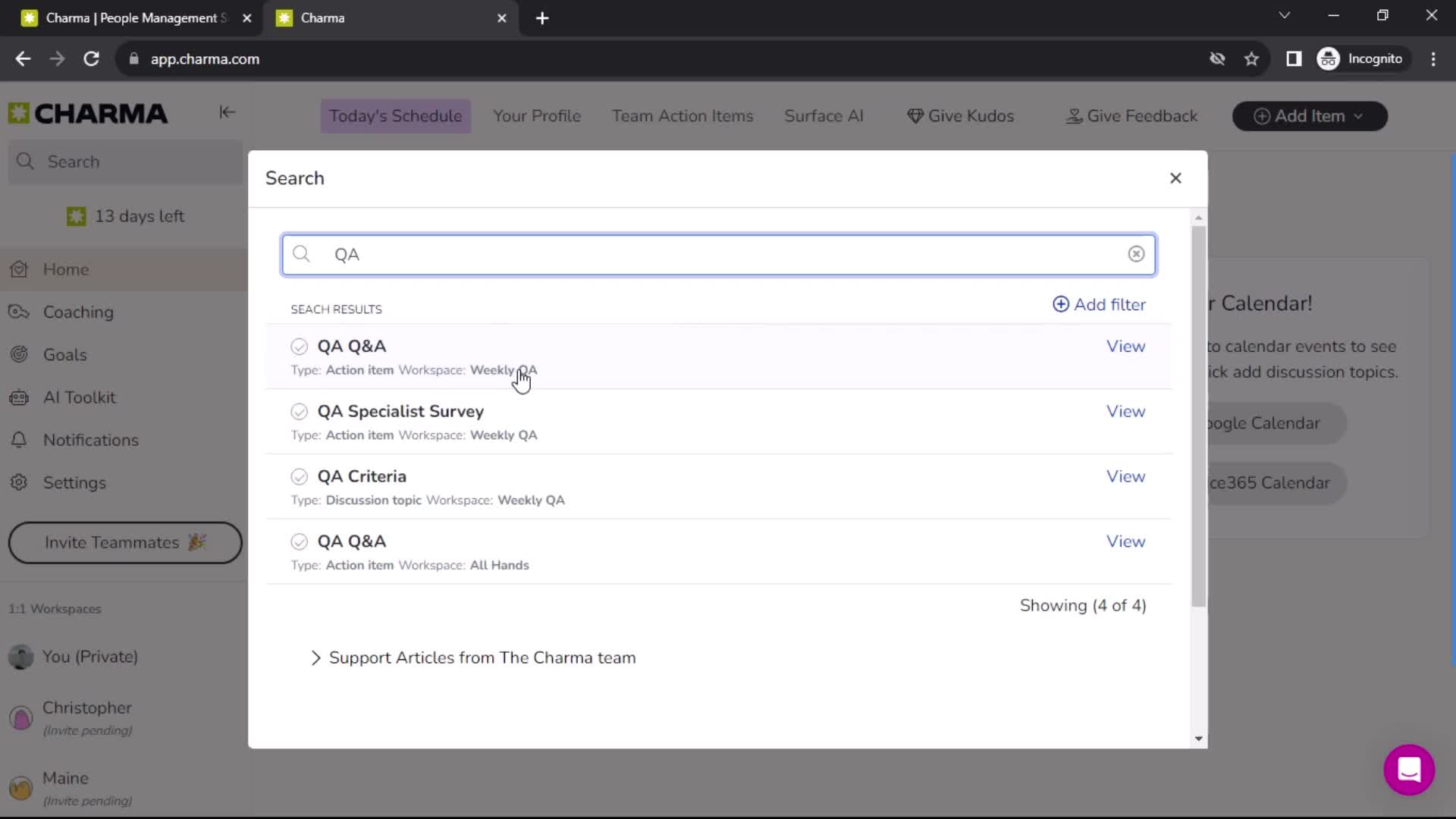Click Add Item dropdown button
Screen dimensions: 1456x819
(1310, 115)
